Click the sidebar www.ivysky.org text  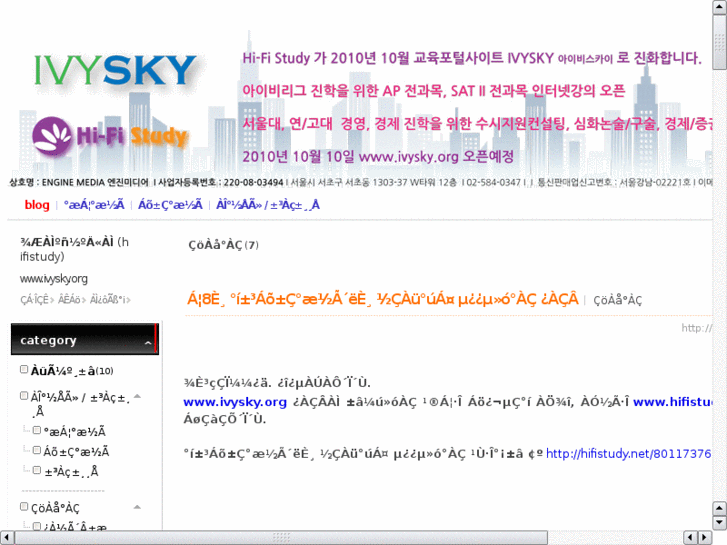click(x=54, y=279)
